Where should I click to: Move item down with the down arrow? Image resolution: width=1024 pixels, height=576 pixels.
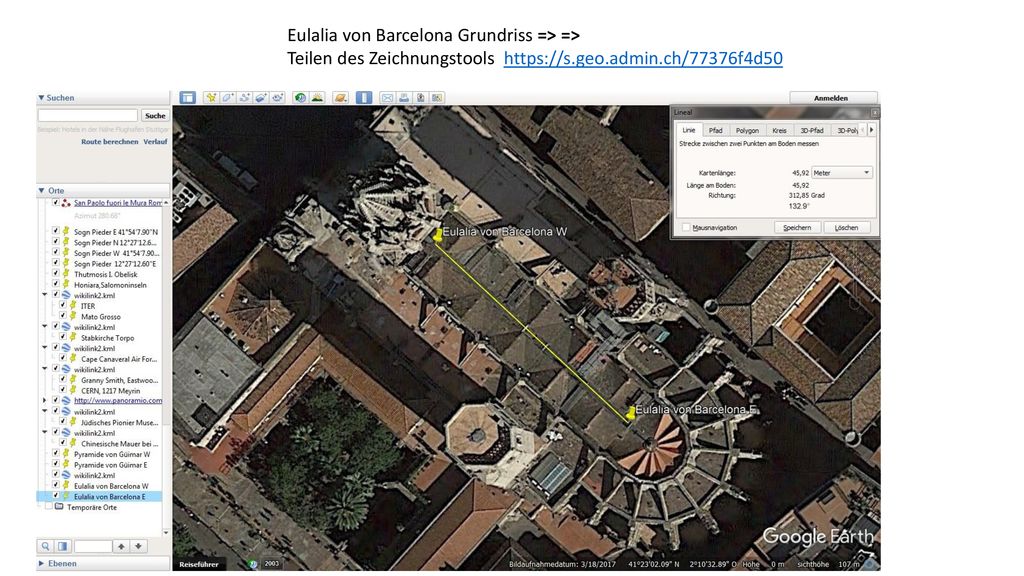pos(138,546)
